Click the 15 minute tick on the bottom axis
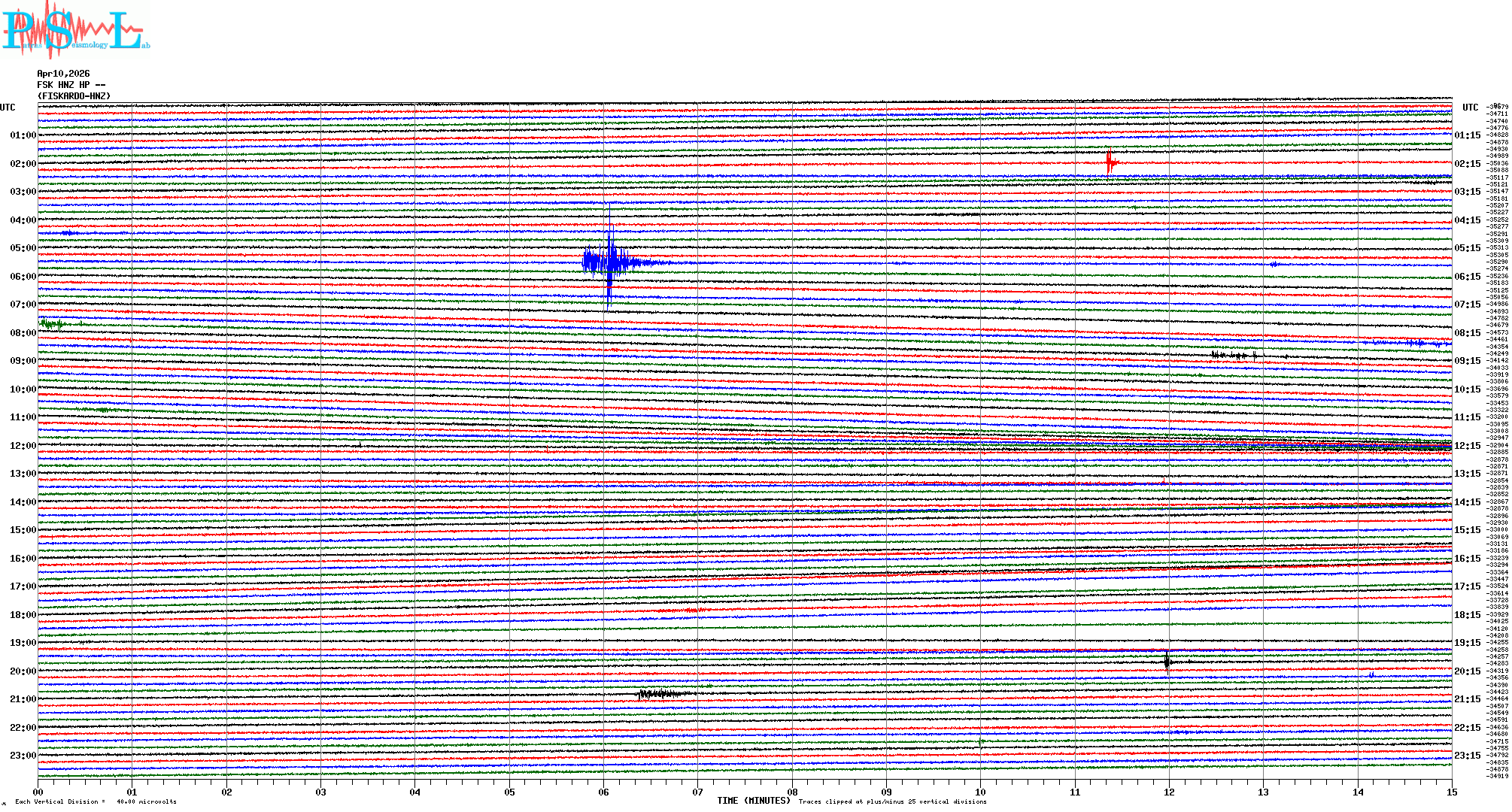 pos(1451,792)
